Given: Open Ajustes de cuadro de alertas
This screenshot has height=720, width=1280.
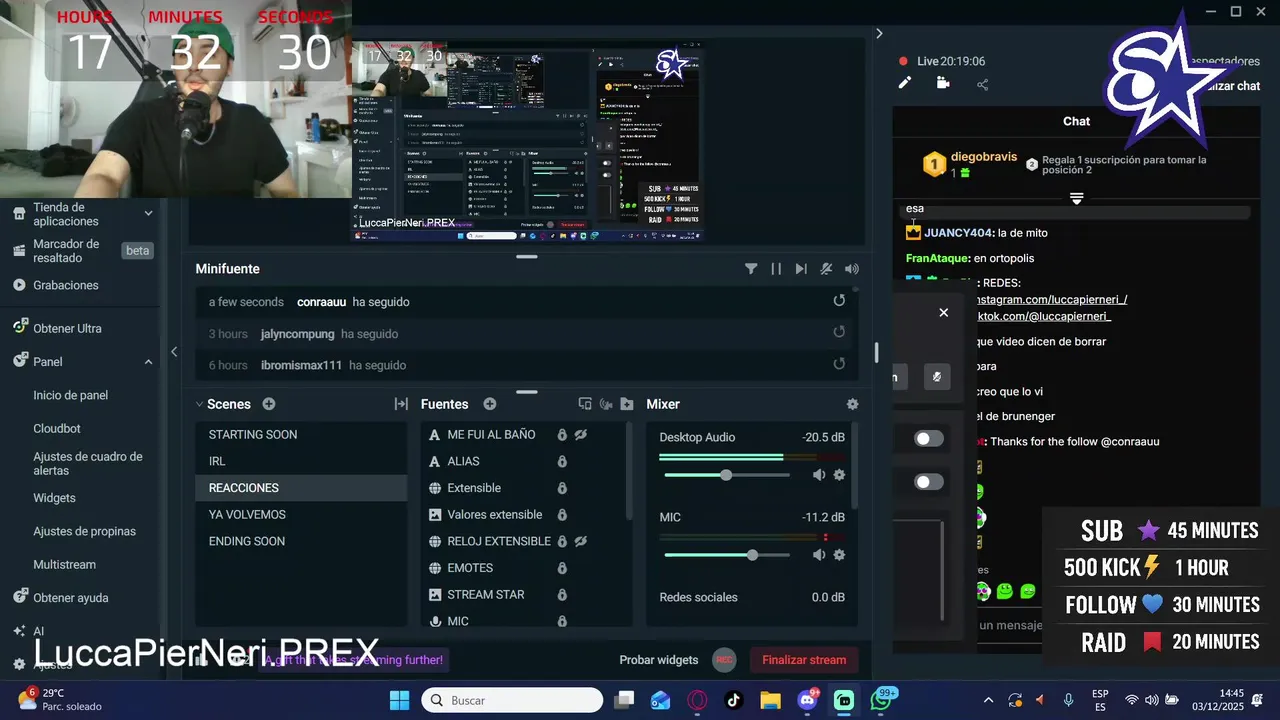Looking at the screenshot, I should pos(88,463).
